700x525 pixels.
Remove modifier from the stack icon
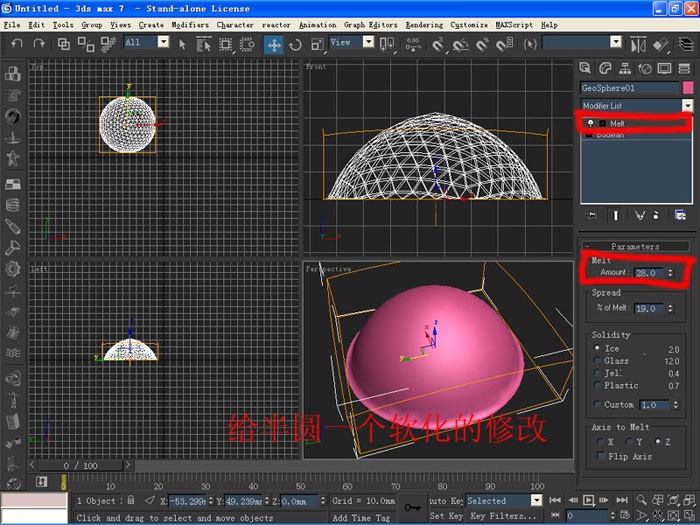tap(656, 216)
